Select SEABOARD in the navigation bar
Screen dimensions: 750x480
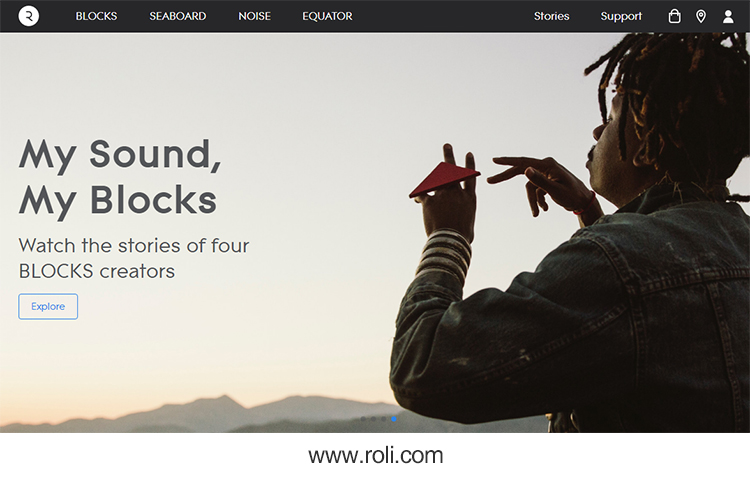[177, 16]
